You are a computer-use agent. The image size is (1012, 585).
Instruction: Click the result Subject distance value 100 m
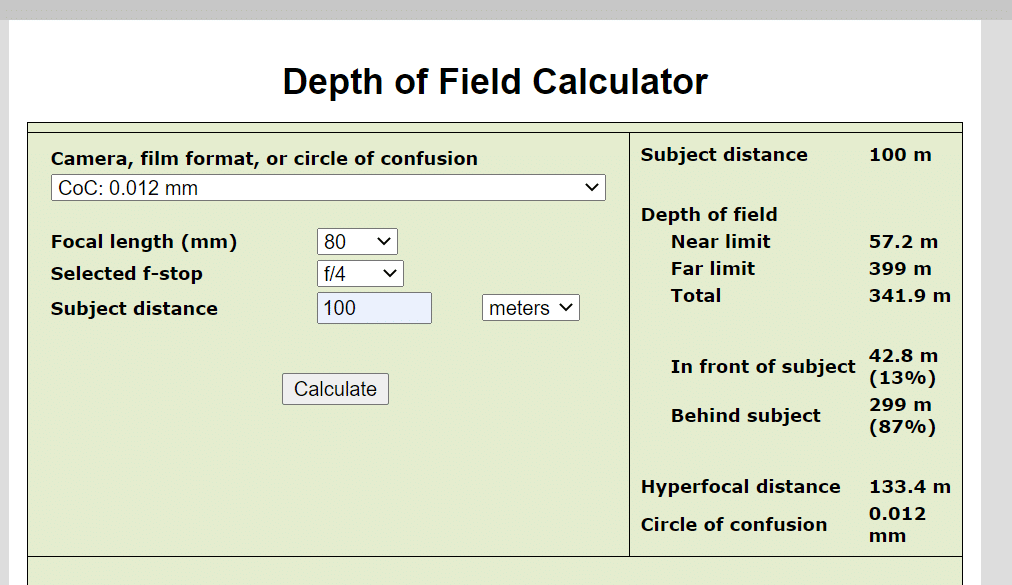pos(900,155)
